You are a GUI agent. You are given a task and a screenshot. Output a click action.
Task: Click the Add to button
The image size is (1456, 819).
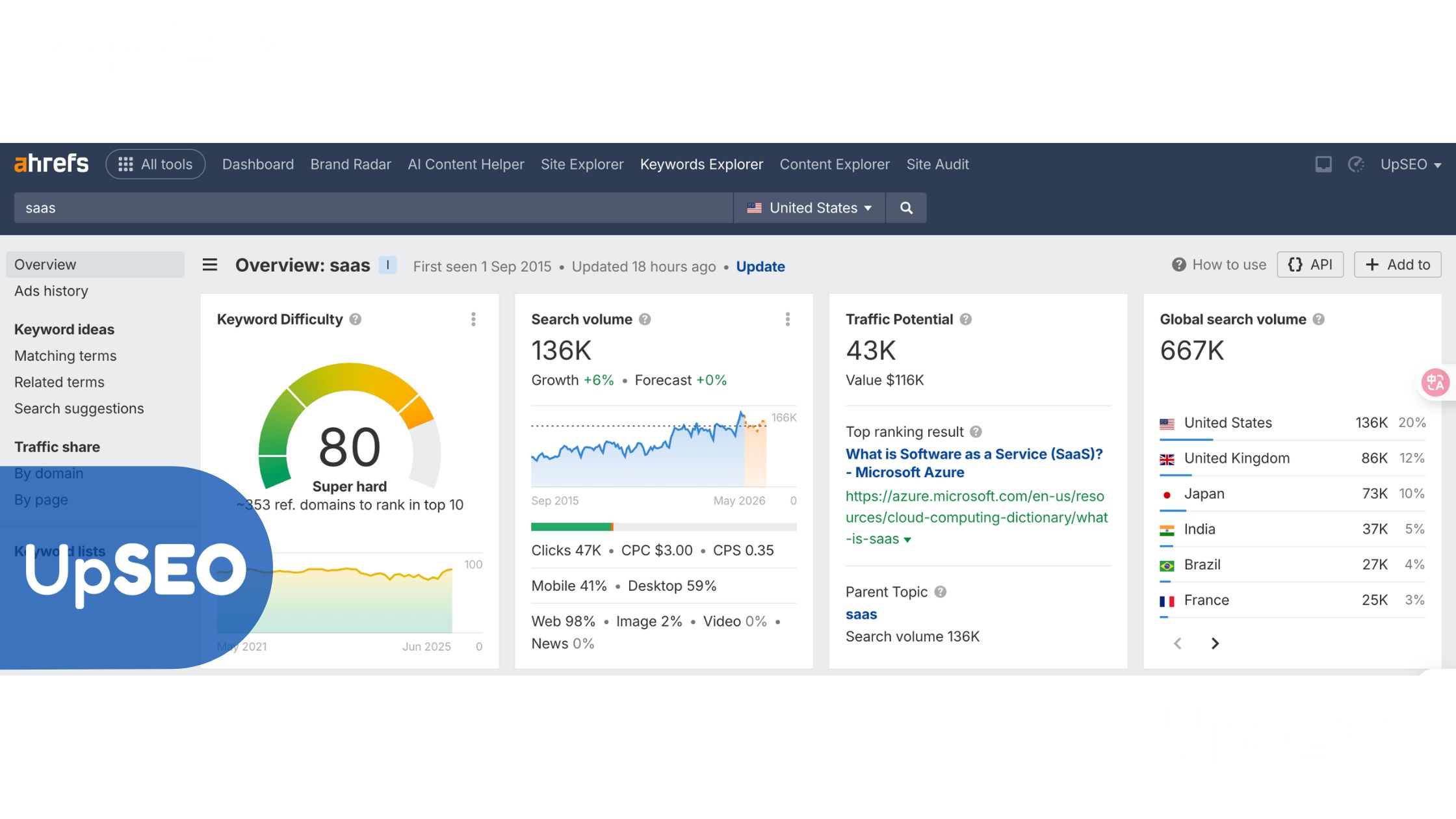click(x=1397, y=265)
